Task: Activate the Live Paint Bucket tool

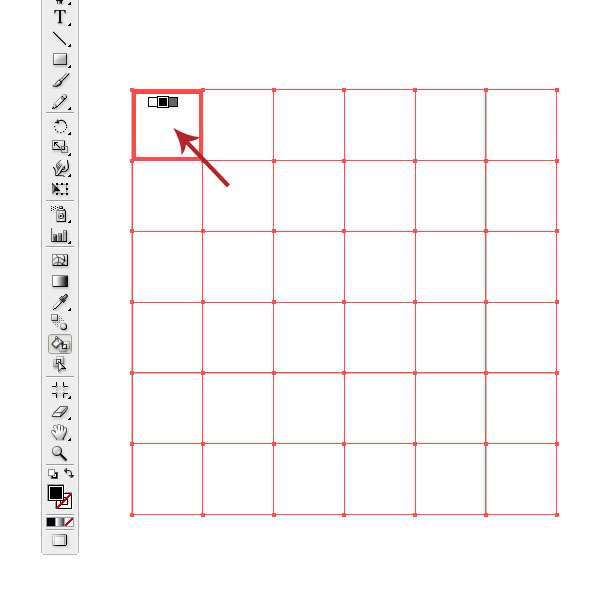Action: 60,344
